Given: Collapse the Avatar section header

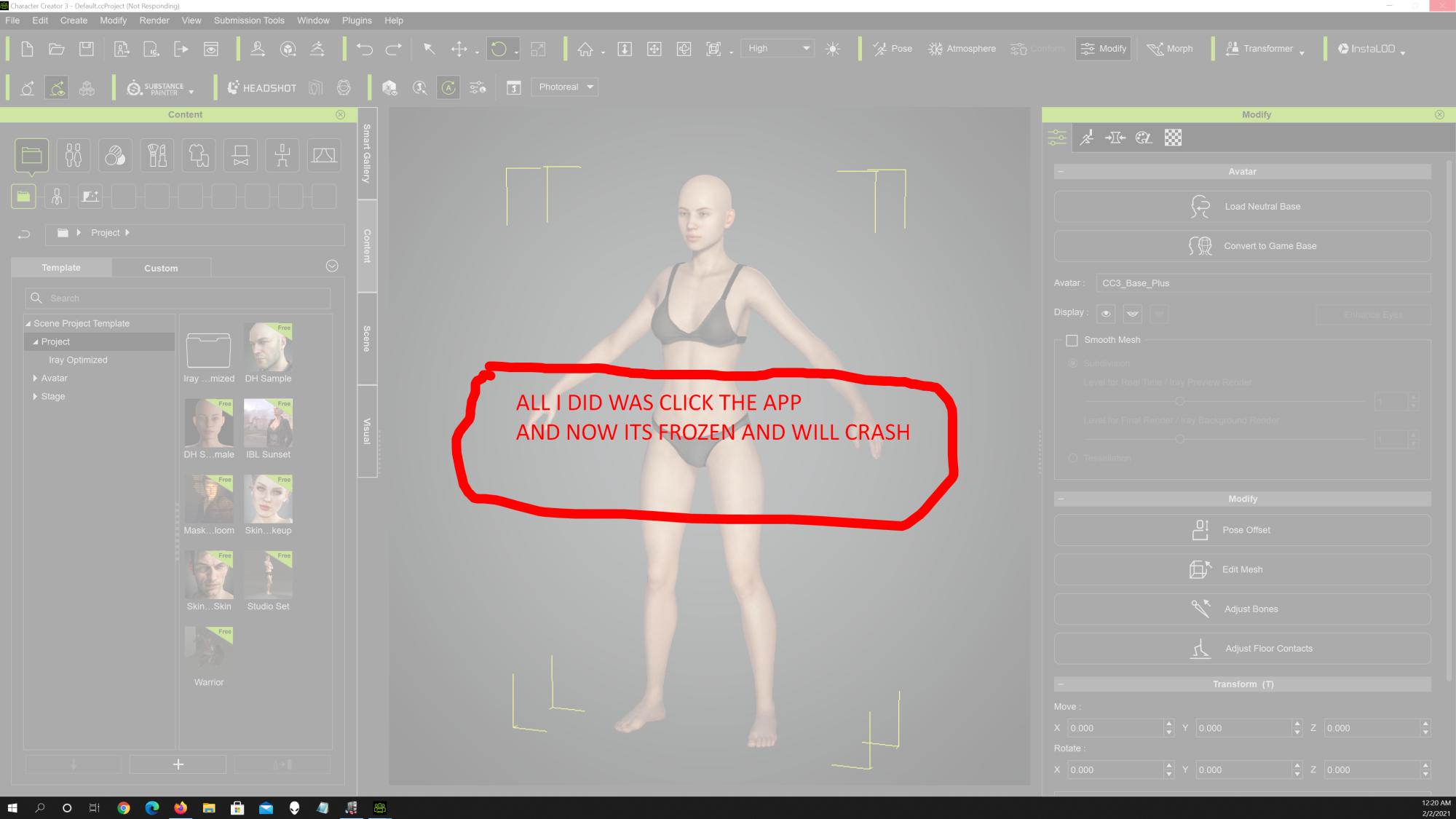Looking at the screenshot, I should click(1061, 172).
